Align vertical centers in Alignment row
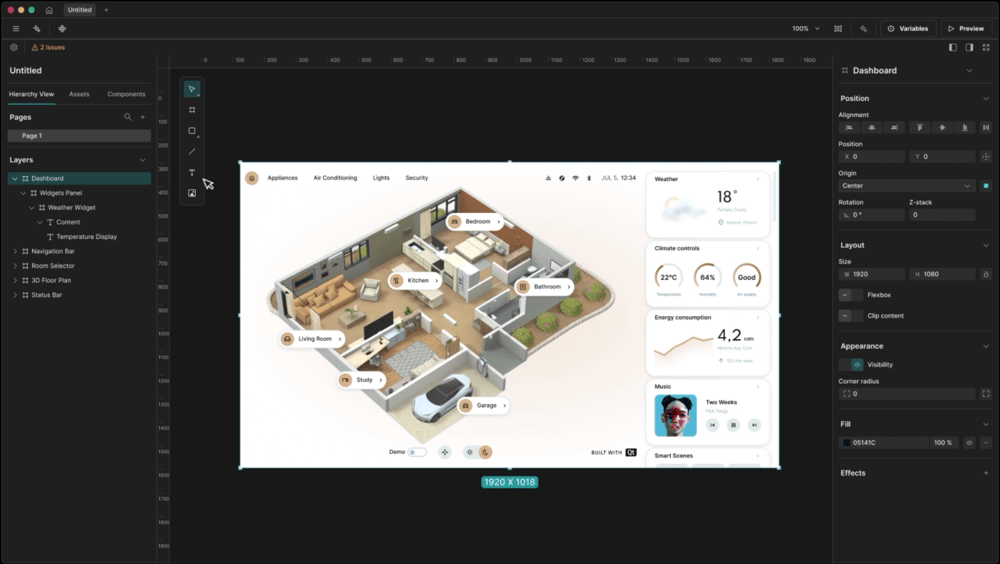The width and height of the screenshot is (1000, 564). click(942, 128)
